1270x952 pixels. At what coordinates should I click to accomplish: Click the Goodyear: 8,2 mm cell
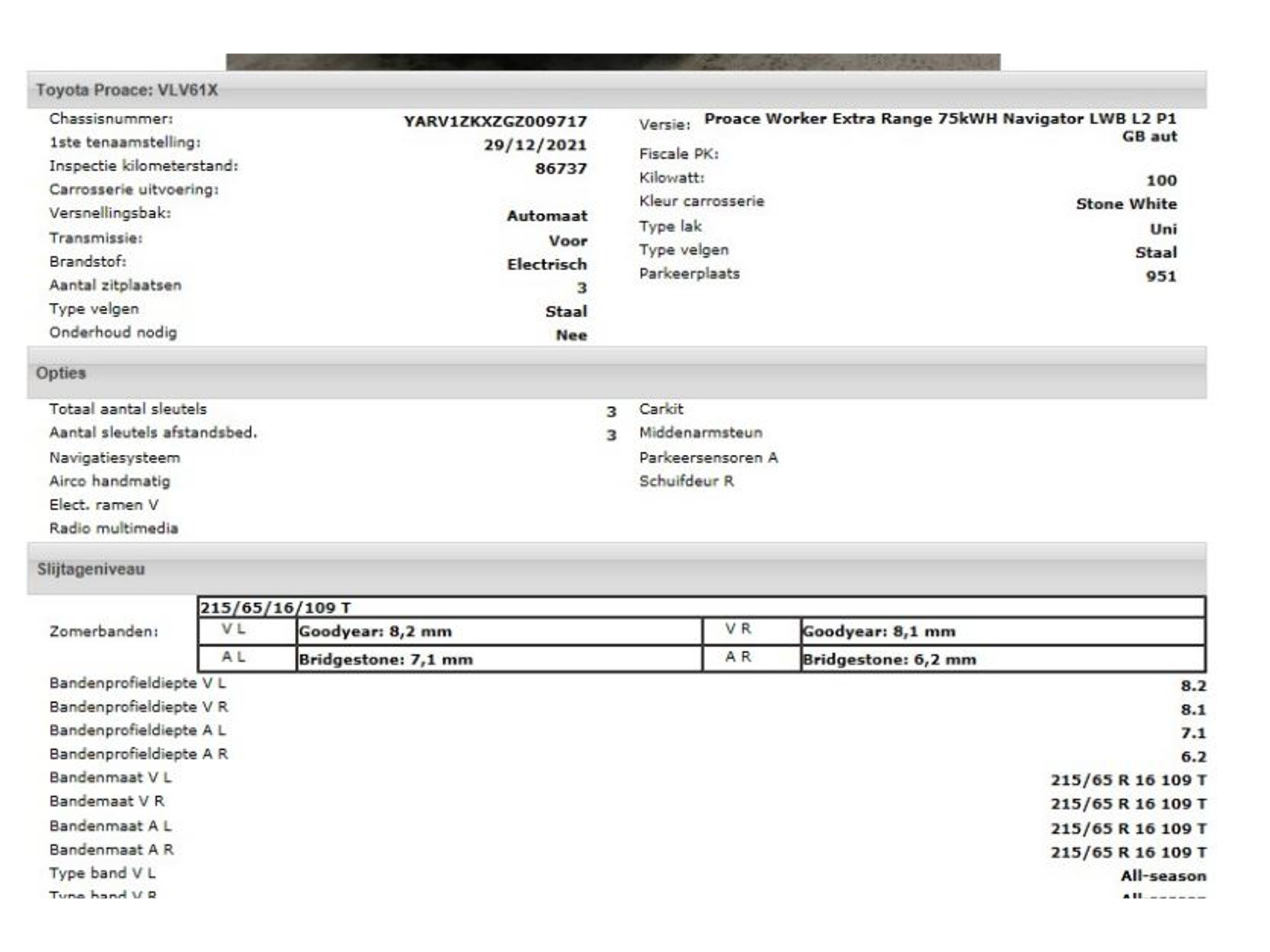[499, 631]
